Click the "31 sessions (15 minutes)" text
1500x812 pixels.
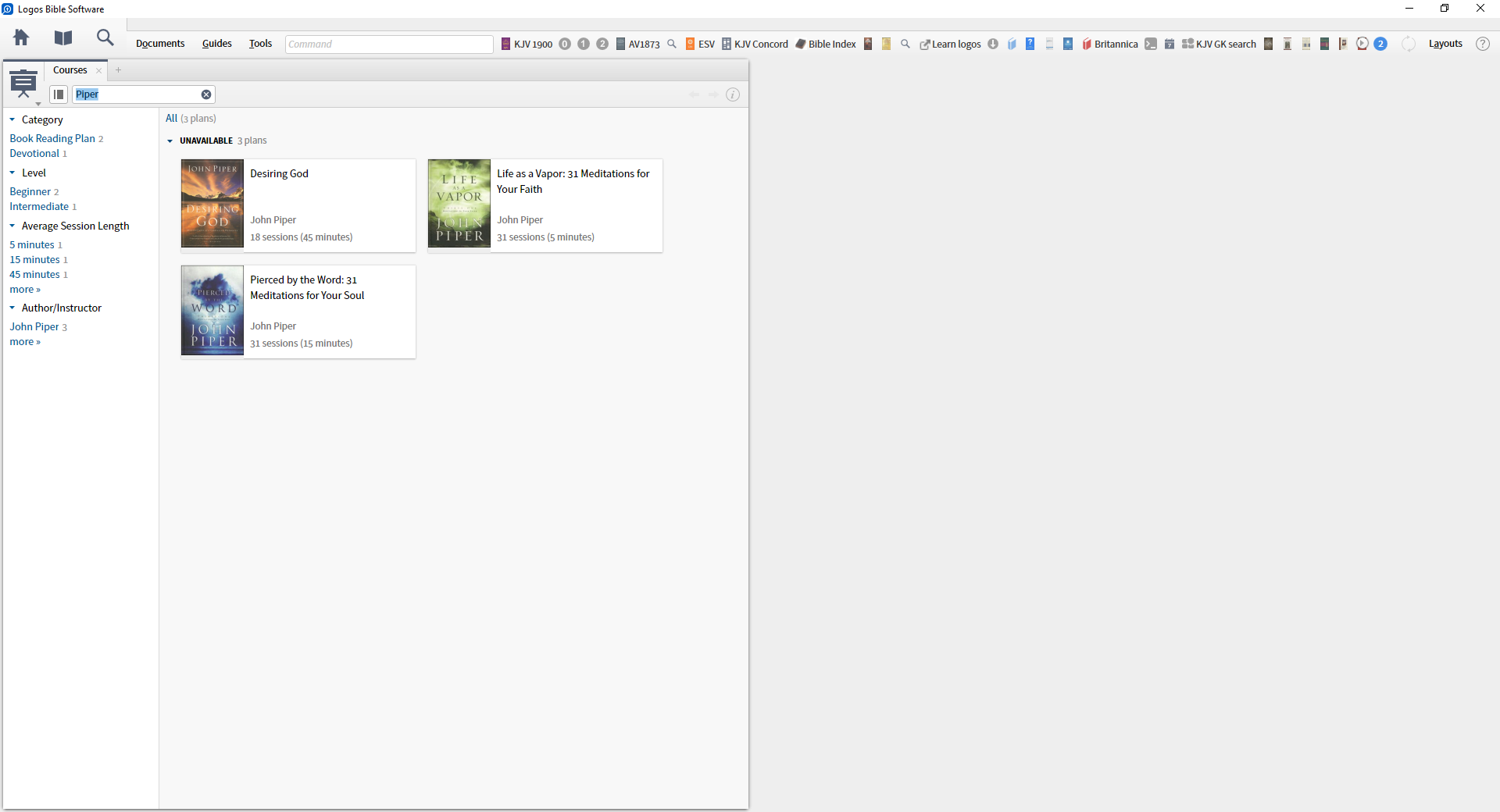point(302,344)
